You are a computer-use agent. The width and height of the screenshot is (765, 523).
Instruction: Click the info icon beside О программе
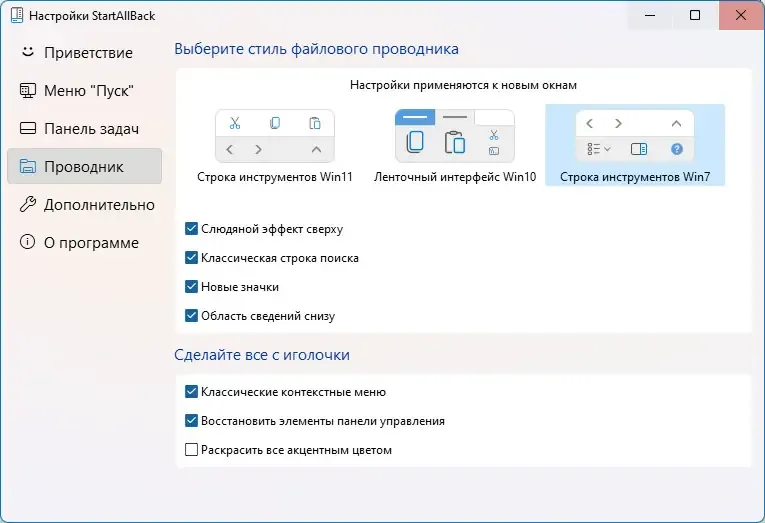click(x=28, y=241)
